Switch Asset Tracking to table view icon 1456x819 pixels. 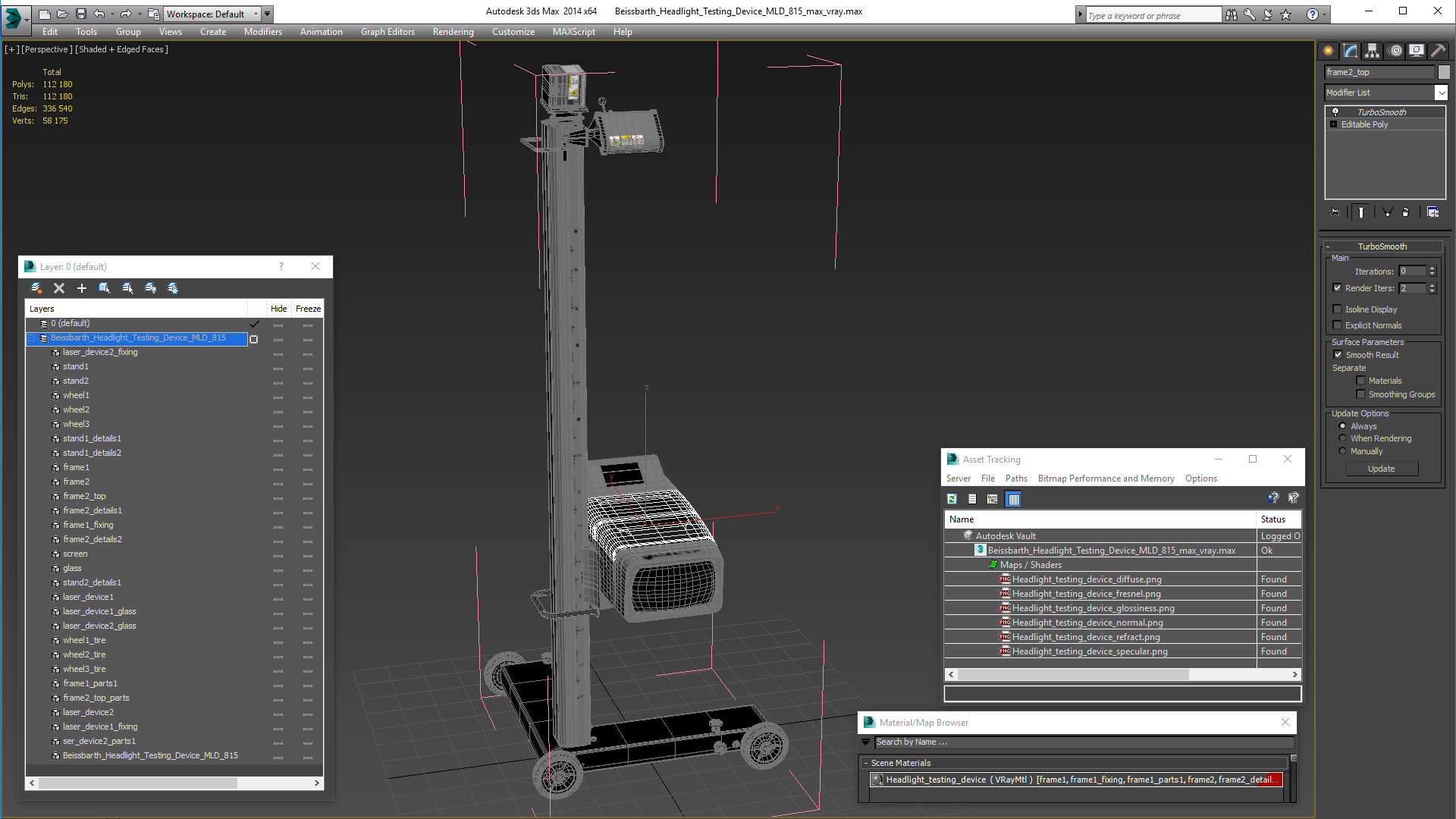click(x=1013, y=499)
